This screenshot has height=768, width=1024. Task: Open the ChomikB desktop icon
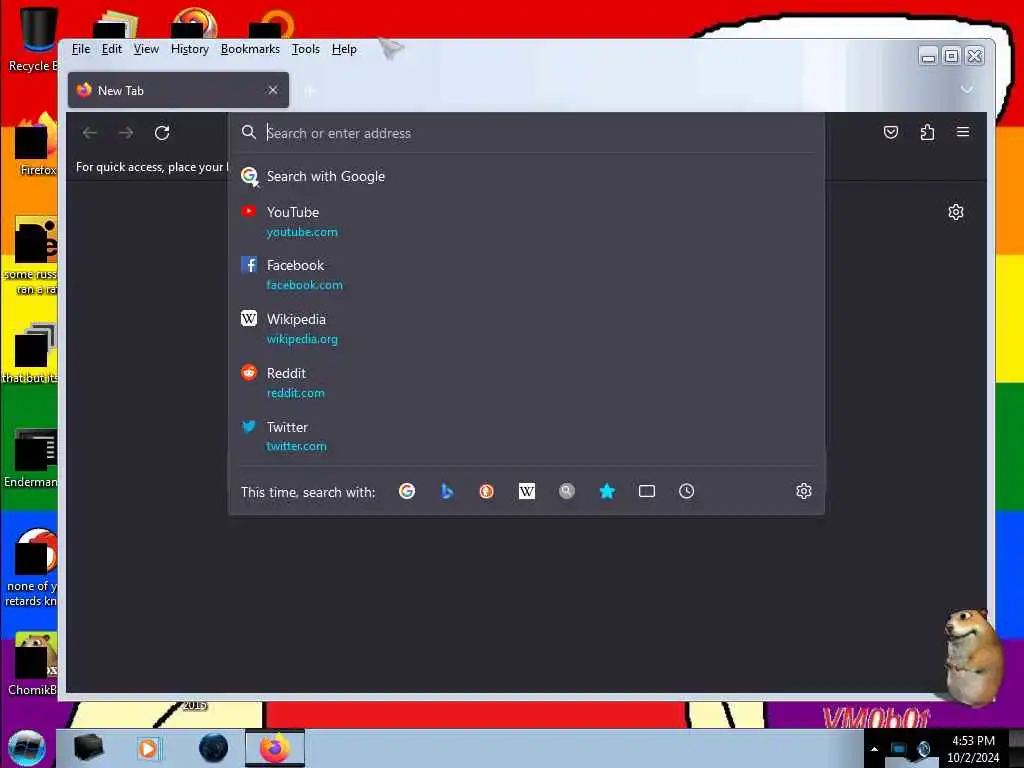point(33,664)
